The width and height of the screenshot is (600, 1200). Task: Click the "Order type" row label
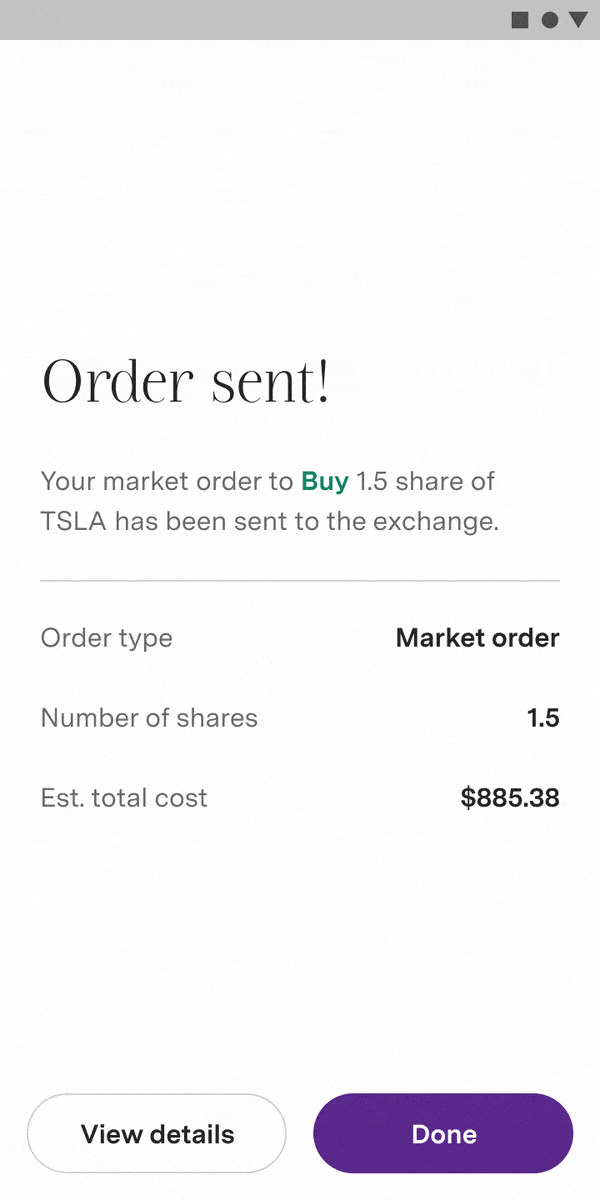point(106,638)
